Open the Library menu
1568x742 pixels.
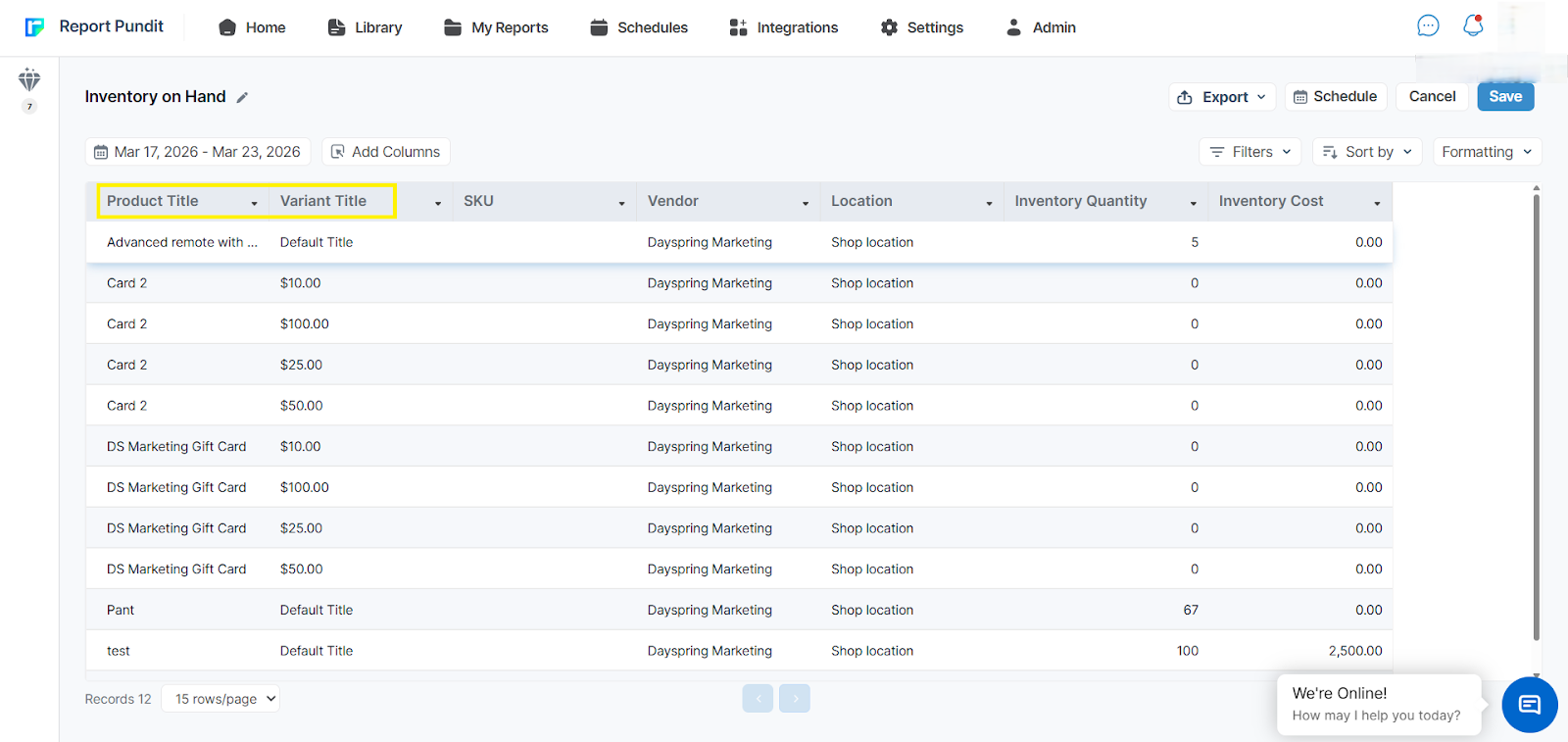[365, 27]
